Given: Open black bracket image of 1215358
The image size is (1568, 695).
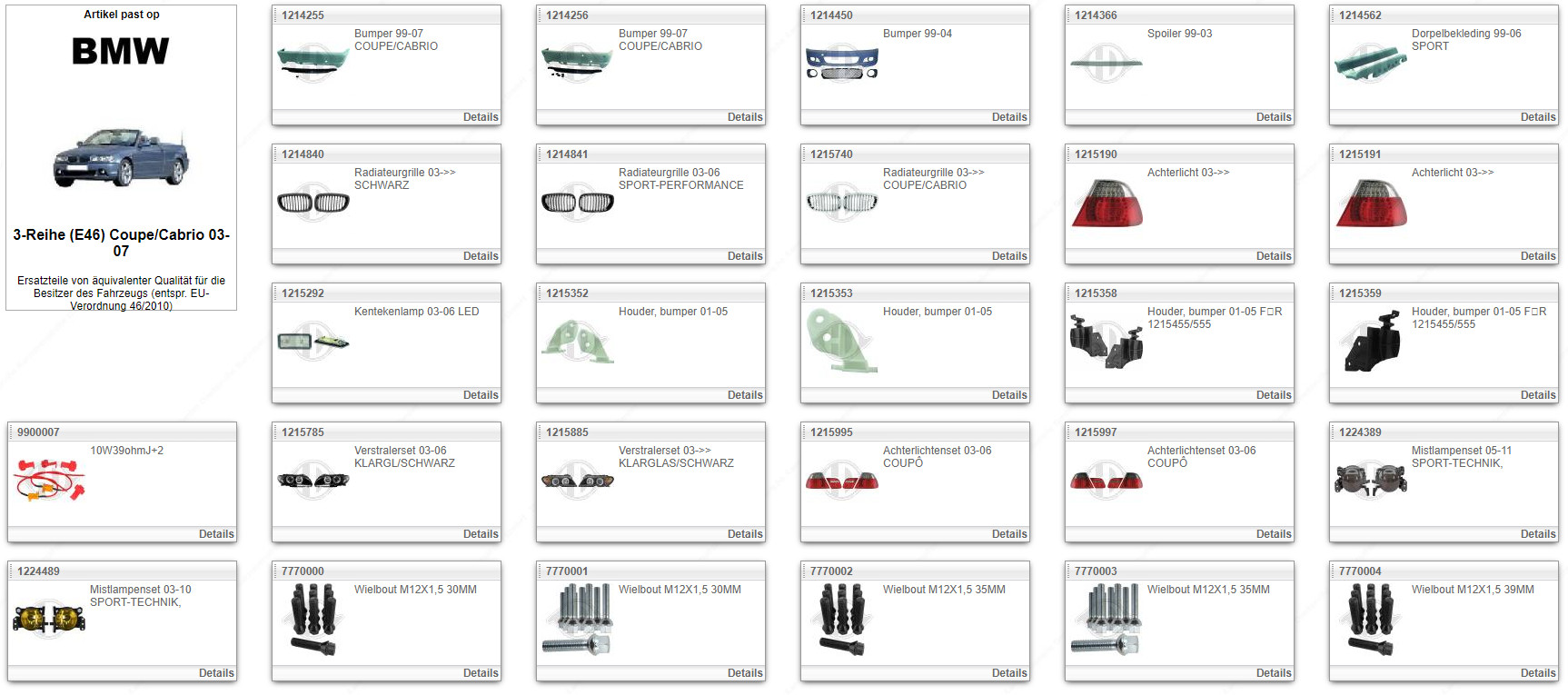Looking at the screenshot, I should [x=1107, y=342].
